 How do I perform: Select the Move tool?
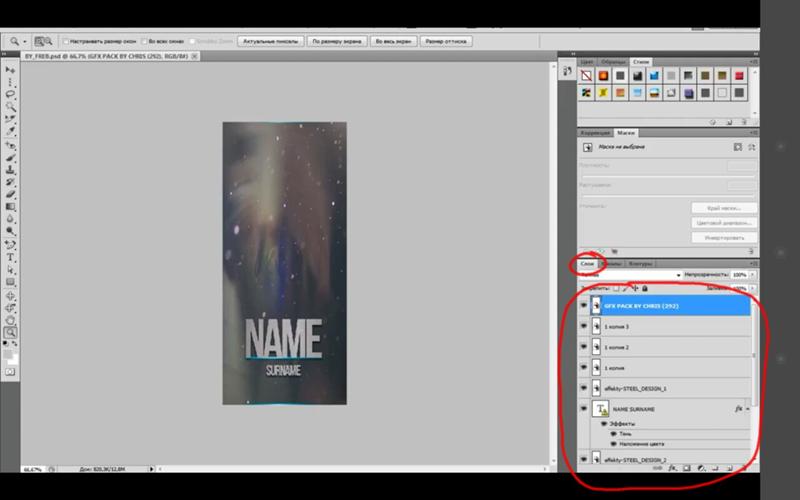10,69
